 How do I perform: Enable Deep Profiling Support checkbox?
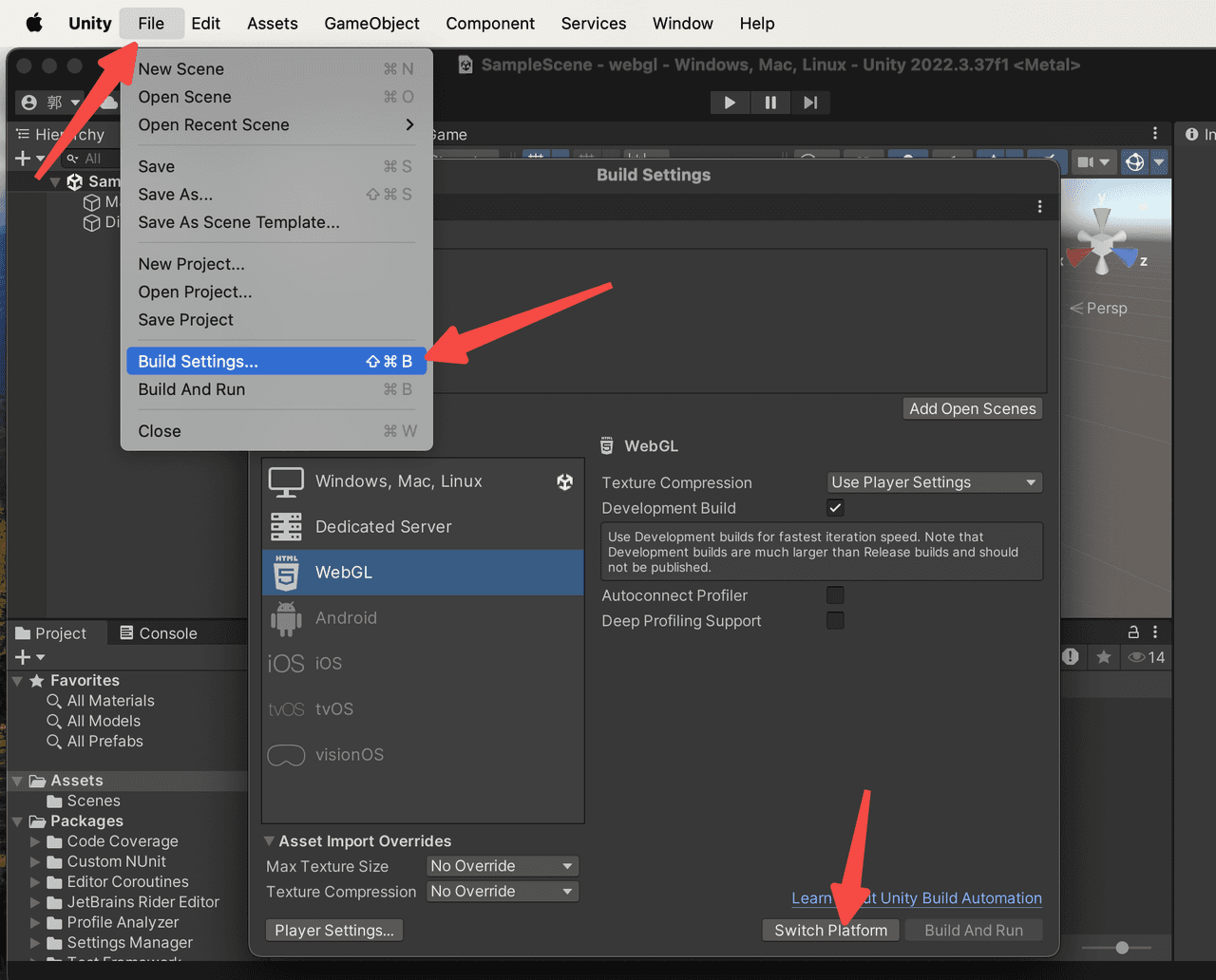click(835, 621)
